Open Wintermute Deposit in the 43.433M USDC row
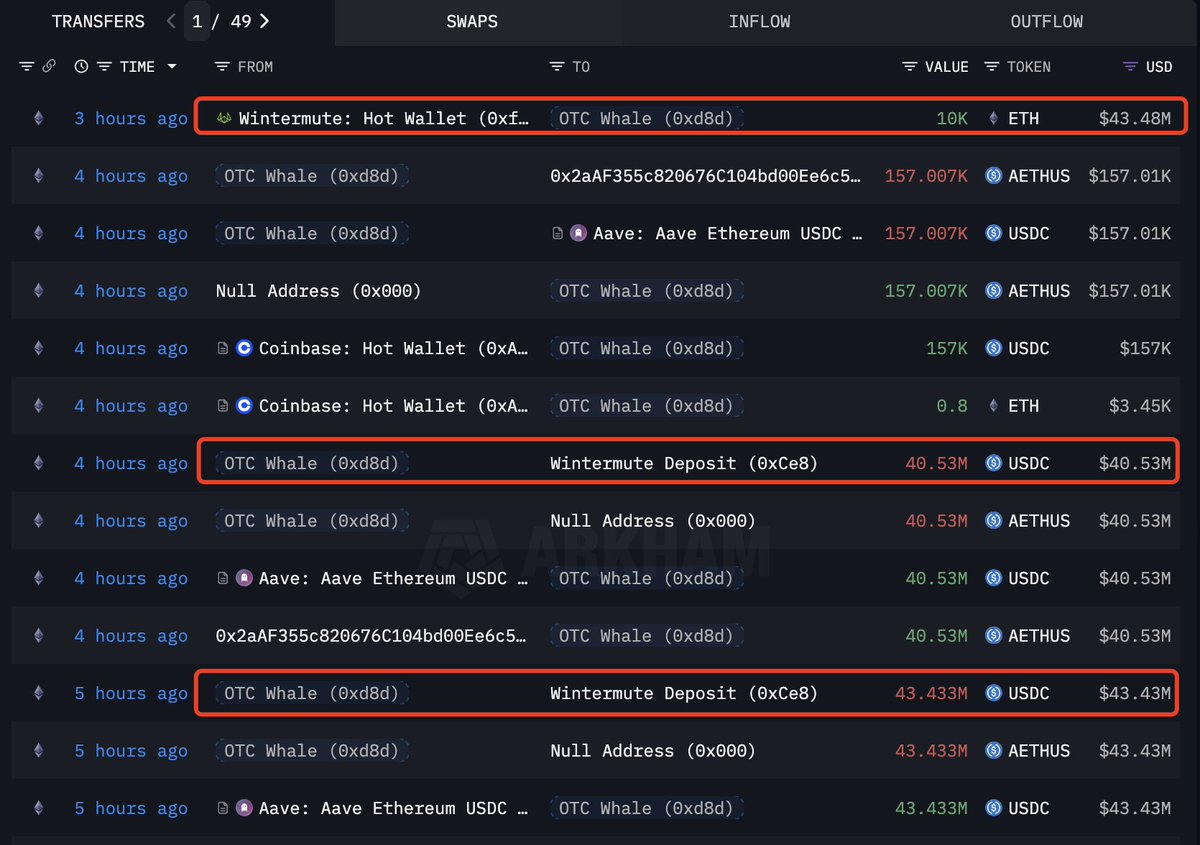Image resolution: width=1200 pixels, height=845 pixels. [x=684, y=693]
